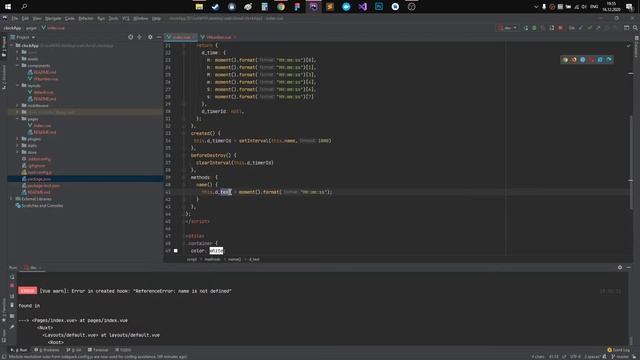Open preview in Opera browser icon
This screenshot has width=640, height=360.
point(591,60)
